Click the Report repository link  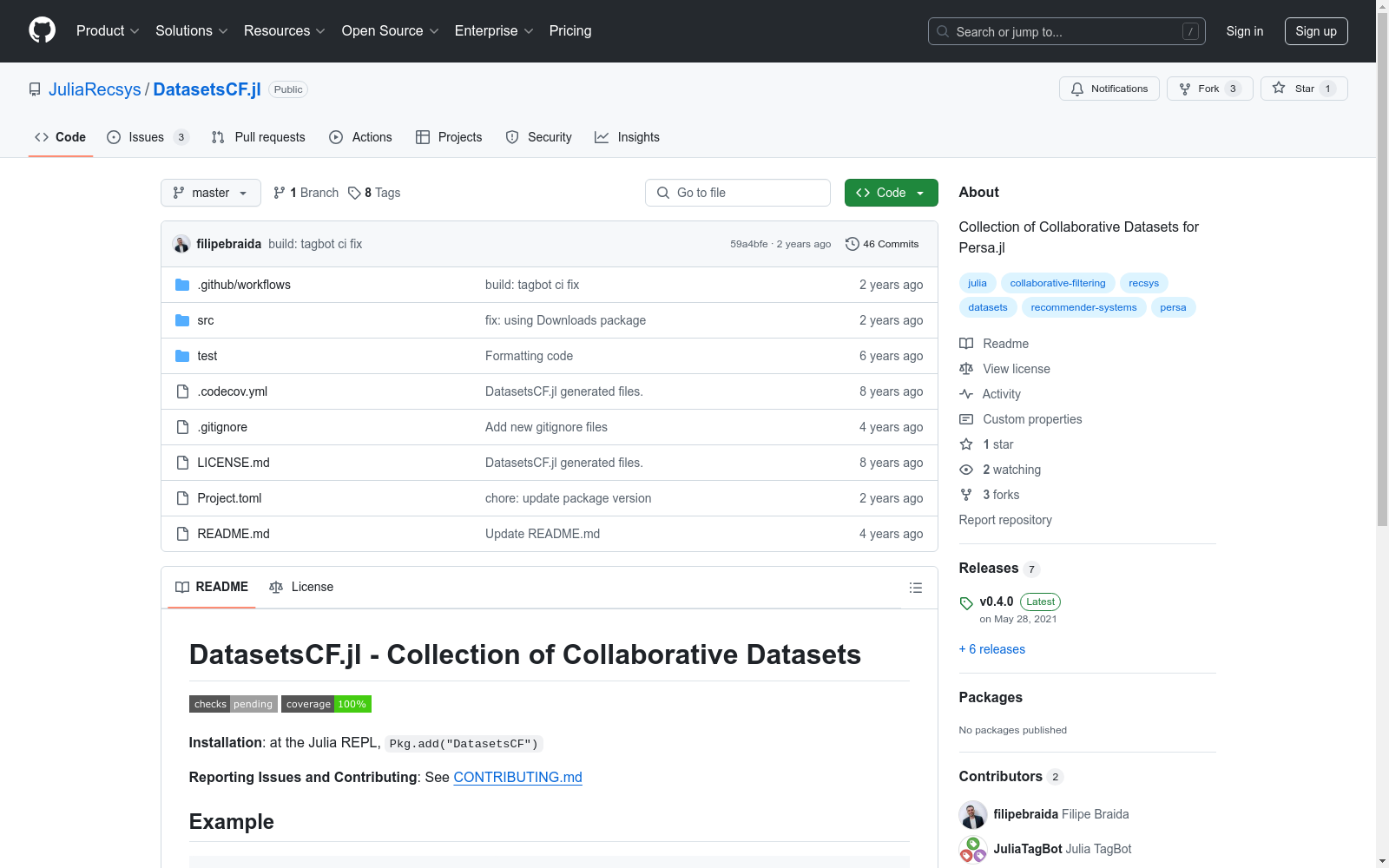coord(1005,520)
